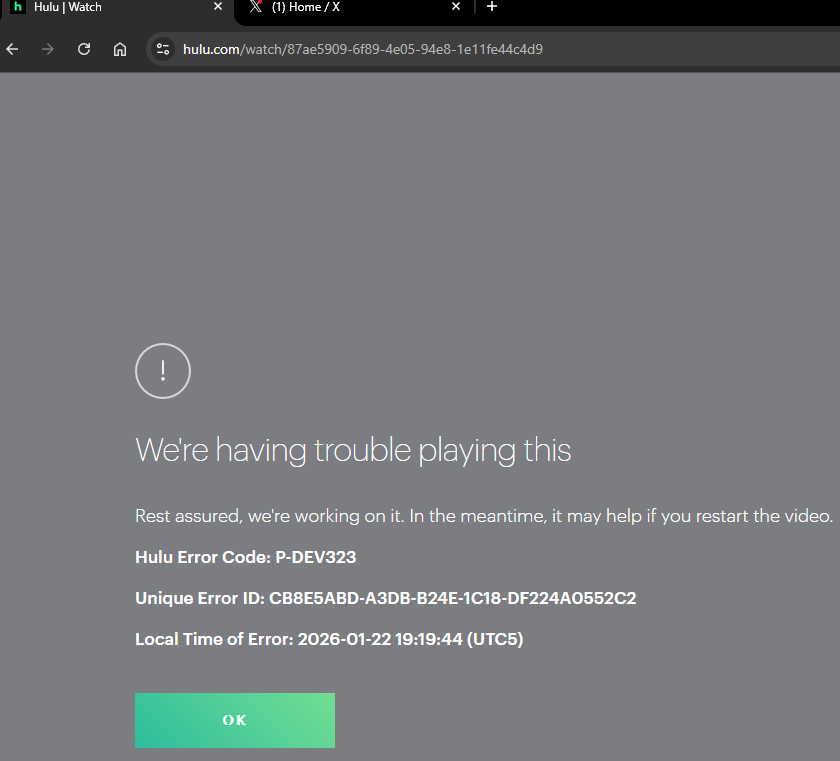Open the browser Home page icon
The height and width of the screenshot is (761, 840).
[120, 49]
